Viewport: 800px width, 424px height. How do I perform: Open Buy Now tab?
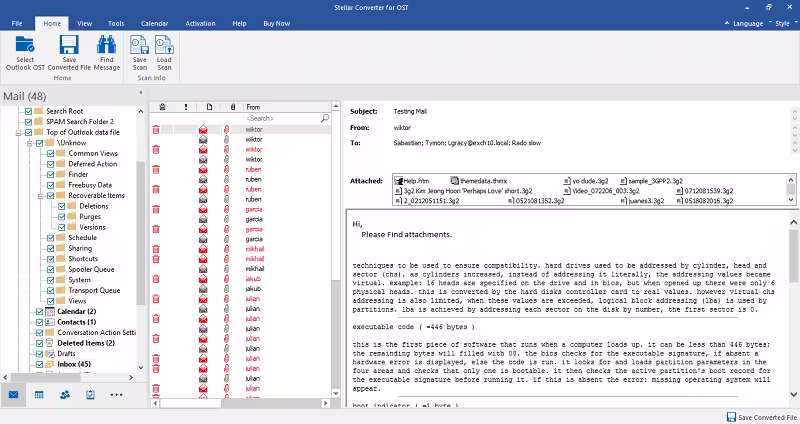pos(277,23)
